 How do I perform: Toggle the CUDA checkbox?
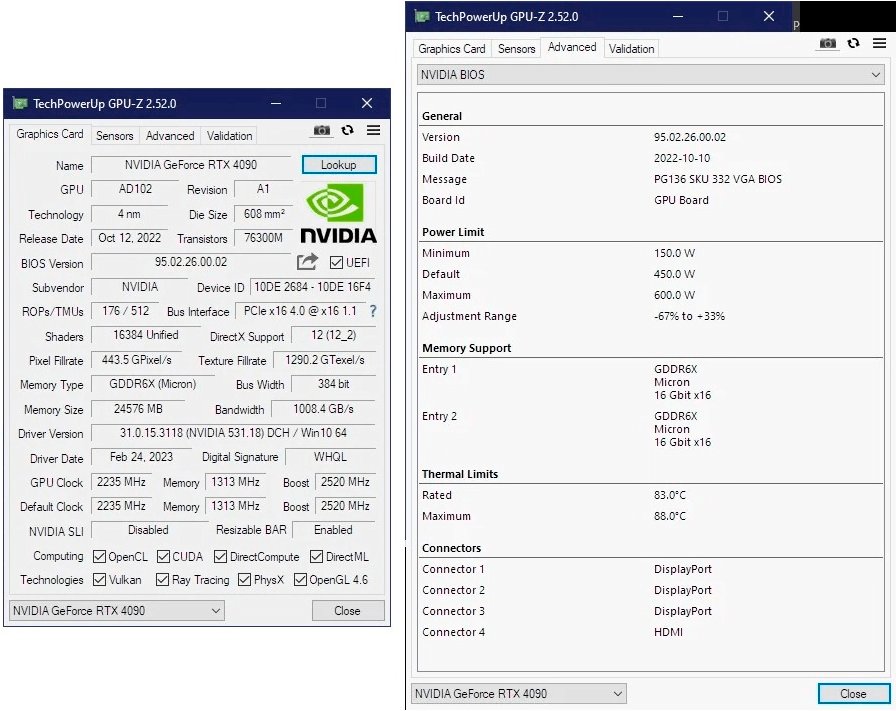click(163, 557)
